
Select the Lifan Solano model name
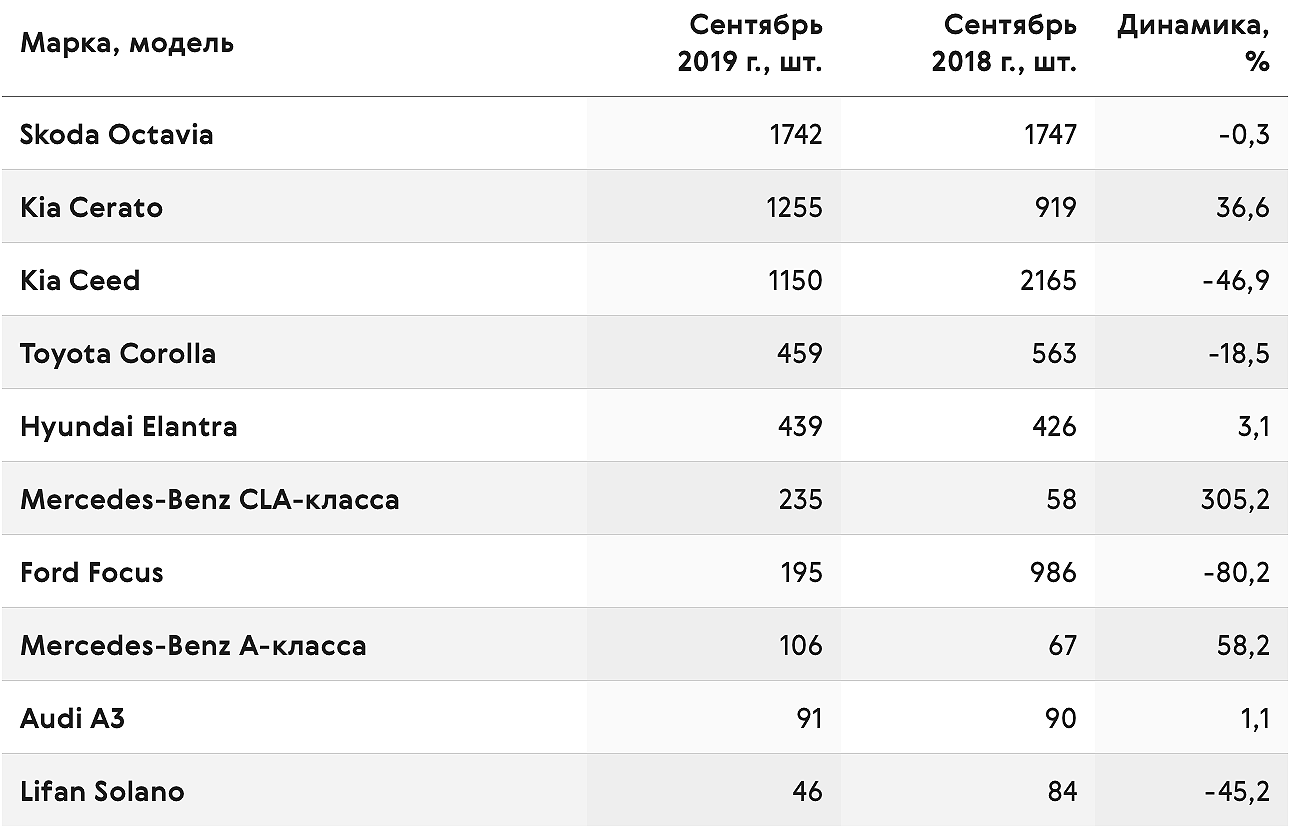(x=102, y=791)
